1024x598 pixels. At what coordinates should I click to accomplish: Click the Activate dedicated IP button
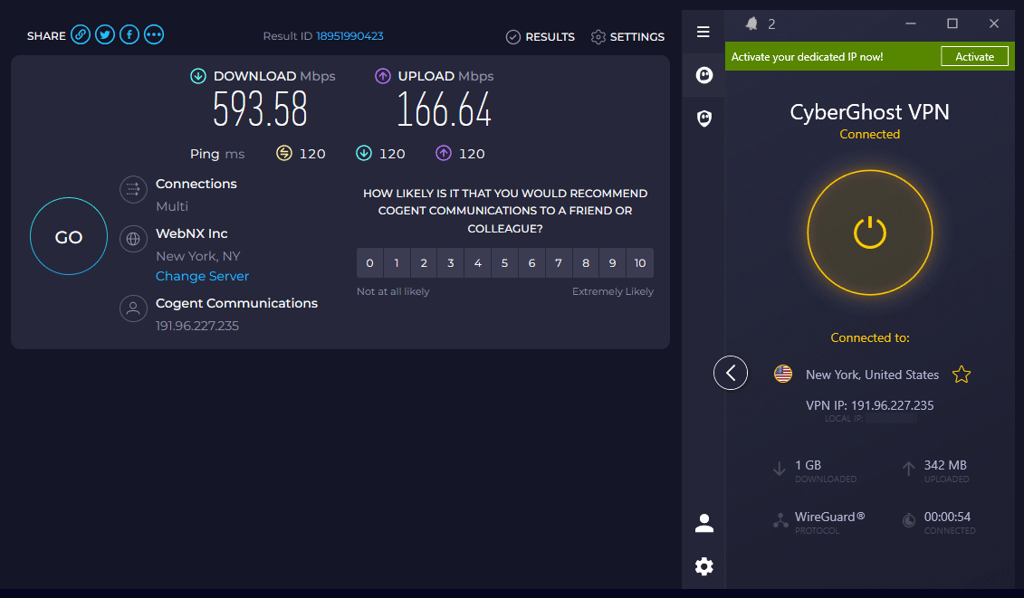tap(974, 57)
